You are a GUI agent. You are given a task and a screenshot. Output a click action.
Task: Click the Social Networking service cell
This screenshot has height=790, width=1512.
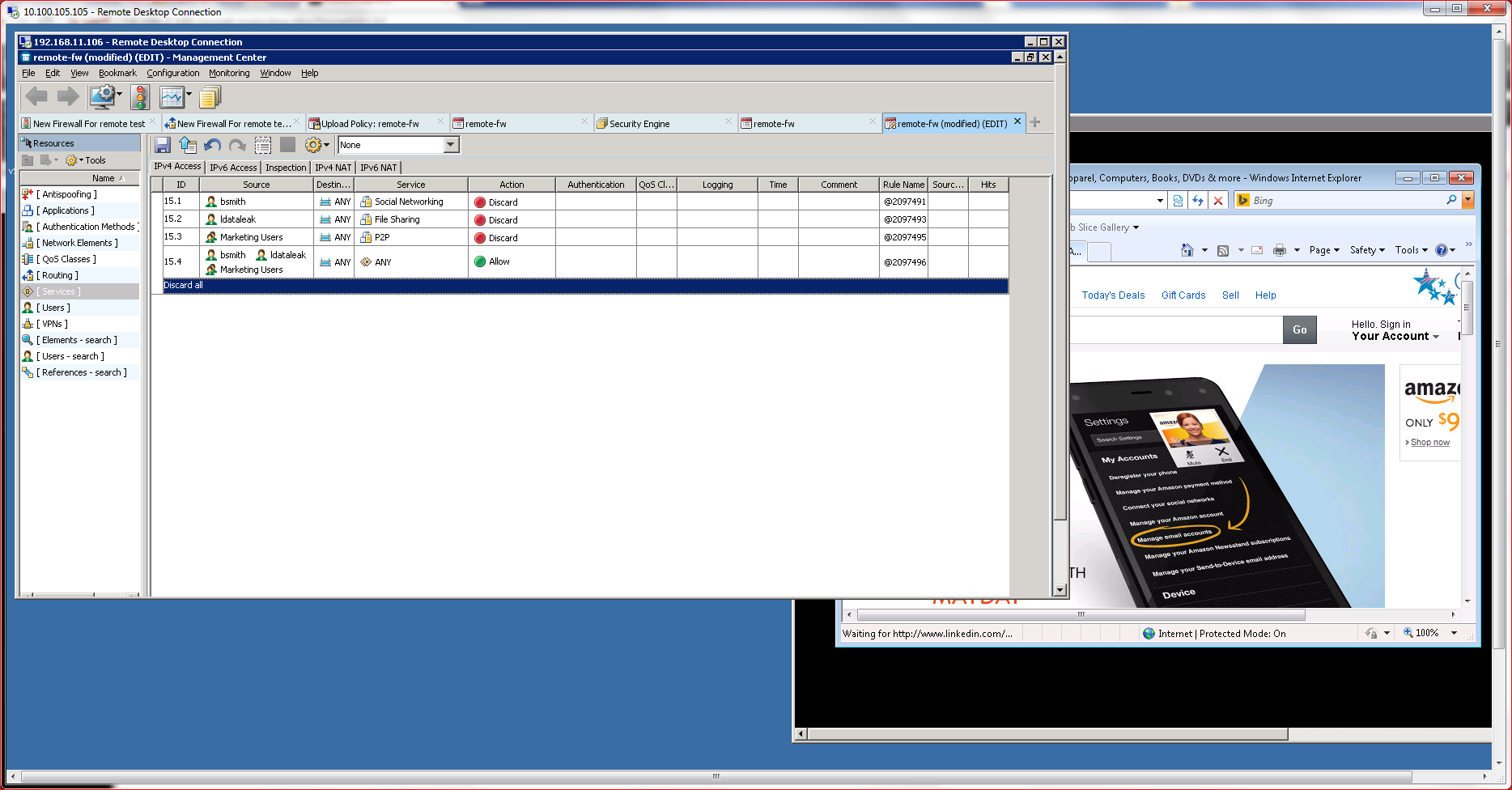point(410,202)
